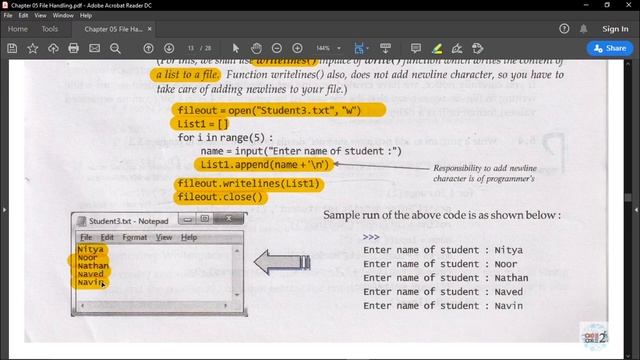Go to previous page arrow
640x360 pixels.
coord(148,48)
